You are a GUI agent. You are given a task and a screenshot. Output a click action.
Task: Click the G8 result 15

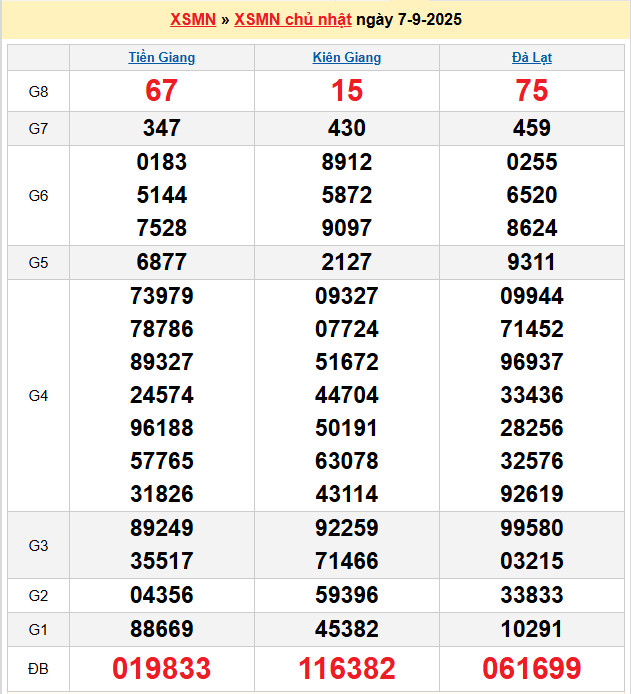click(347, 91)
